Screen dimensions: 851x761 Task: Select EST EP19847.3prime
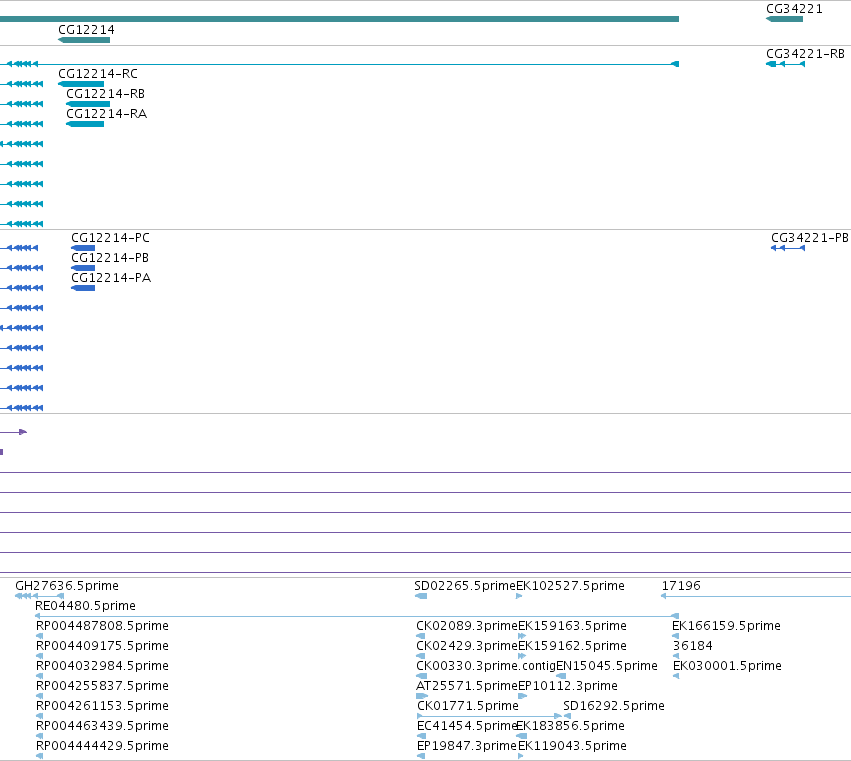[421, 756]
